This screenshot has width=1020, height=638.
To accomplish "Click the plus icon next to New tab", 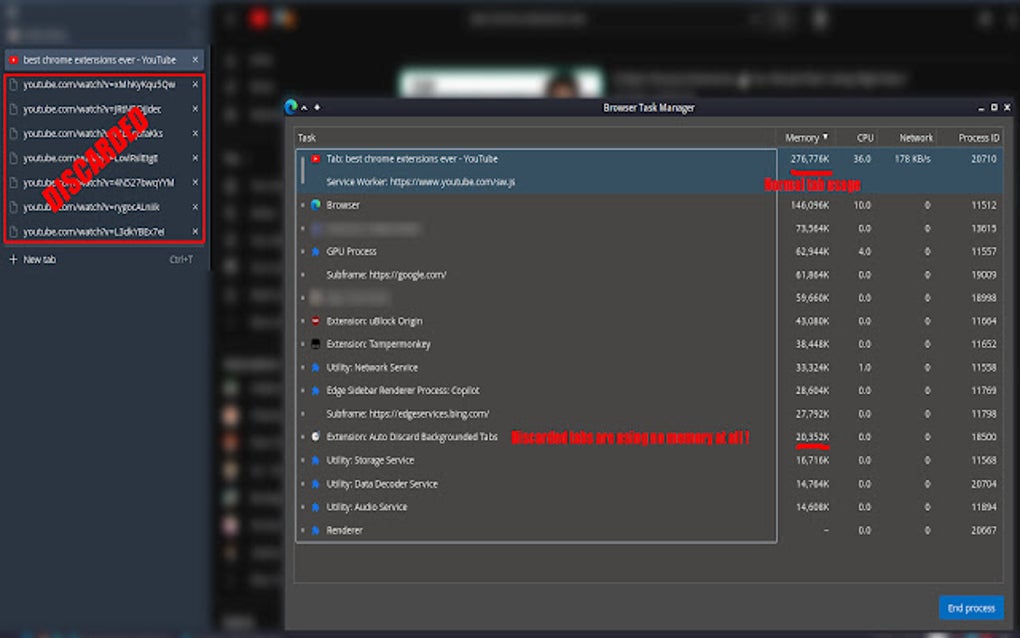I will coord(12,259).
